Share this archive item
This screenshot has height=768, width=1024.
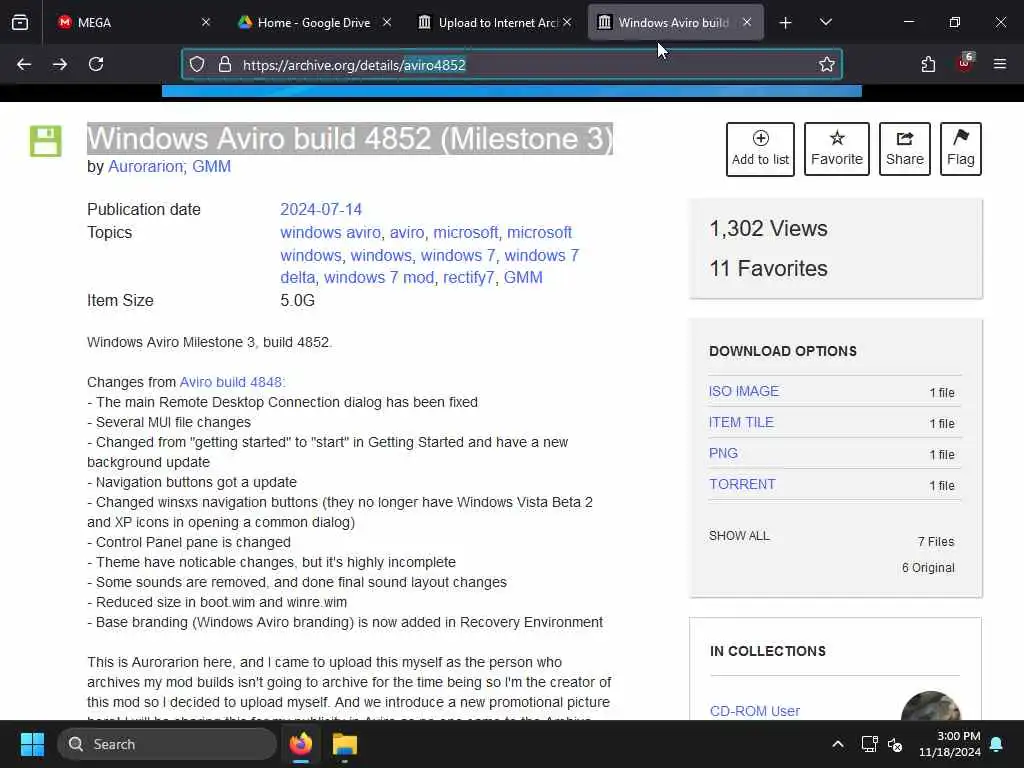pos(904,149)
